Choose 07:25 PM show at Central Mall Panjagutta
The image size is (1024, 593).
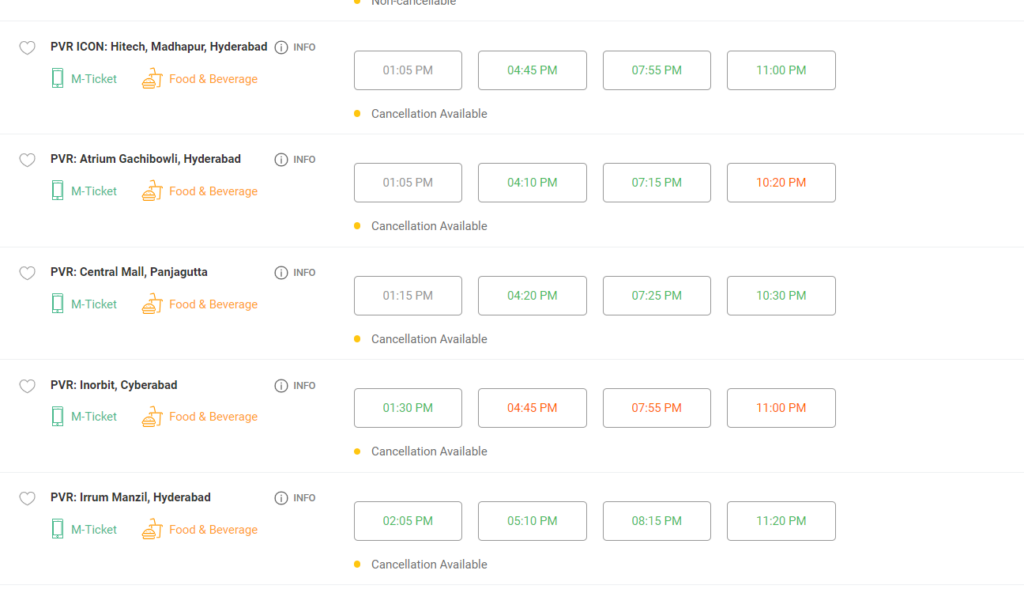click(x=656, y=295)
